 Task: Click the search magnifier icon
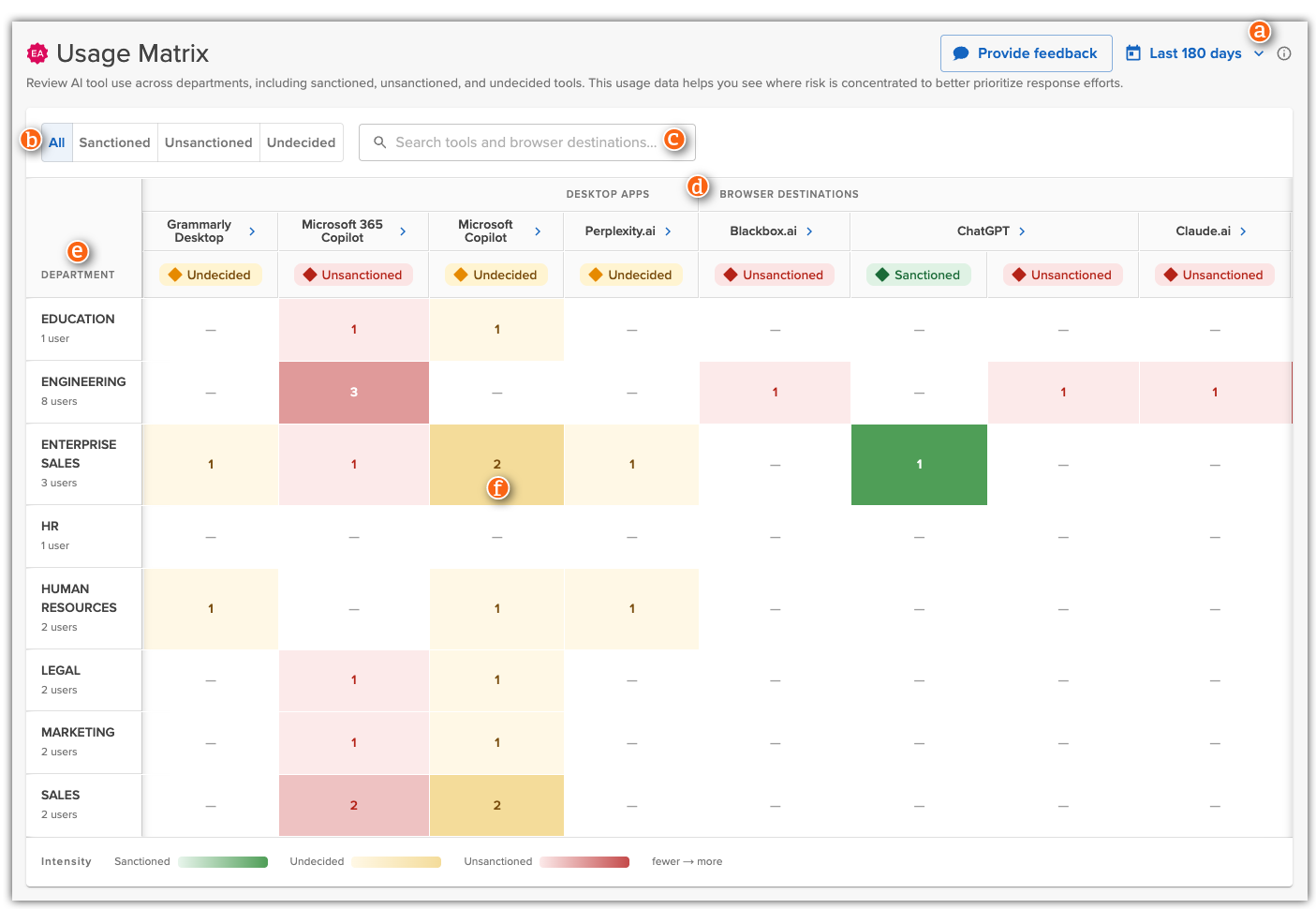tap(379, 142)
